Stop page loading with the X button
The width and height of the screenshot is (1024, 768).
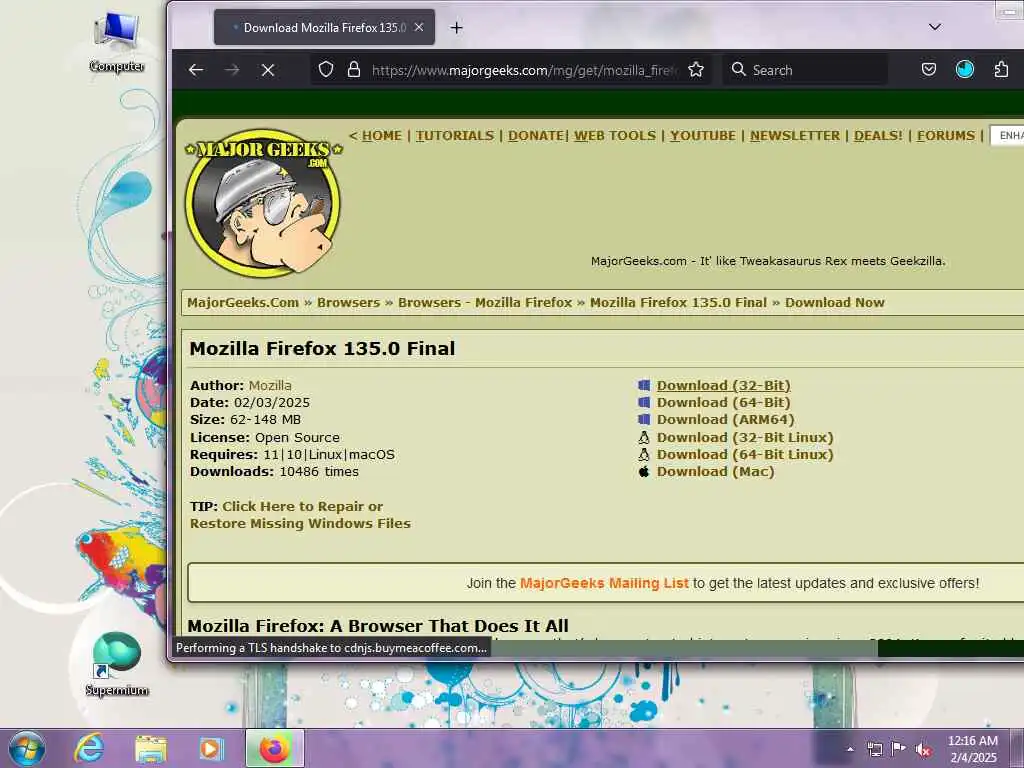click(268, 70)
